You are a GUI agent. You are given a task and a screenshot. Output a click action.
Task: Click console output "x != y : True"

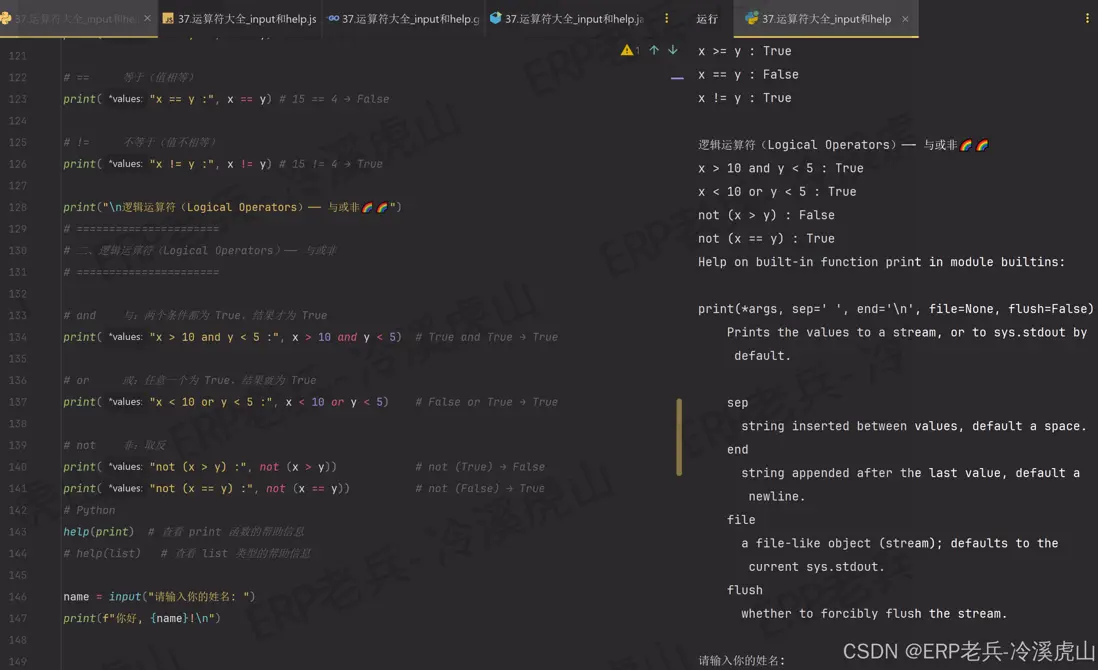pyautogui.click(x=744, y=98)
